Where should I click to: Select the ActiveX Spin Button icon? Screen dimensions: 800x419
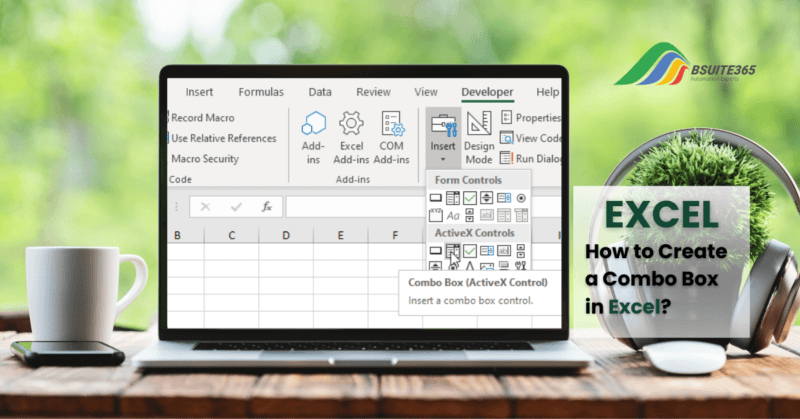coord(436,266)
